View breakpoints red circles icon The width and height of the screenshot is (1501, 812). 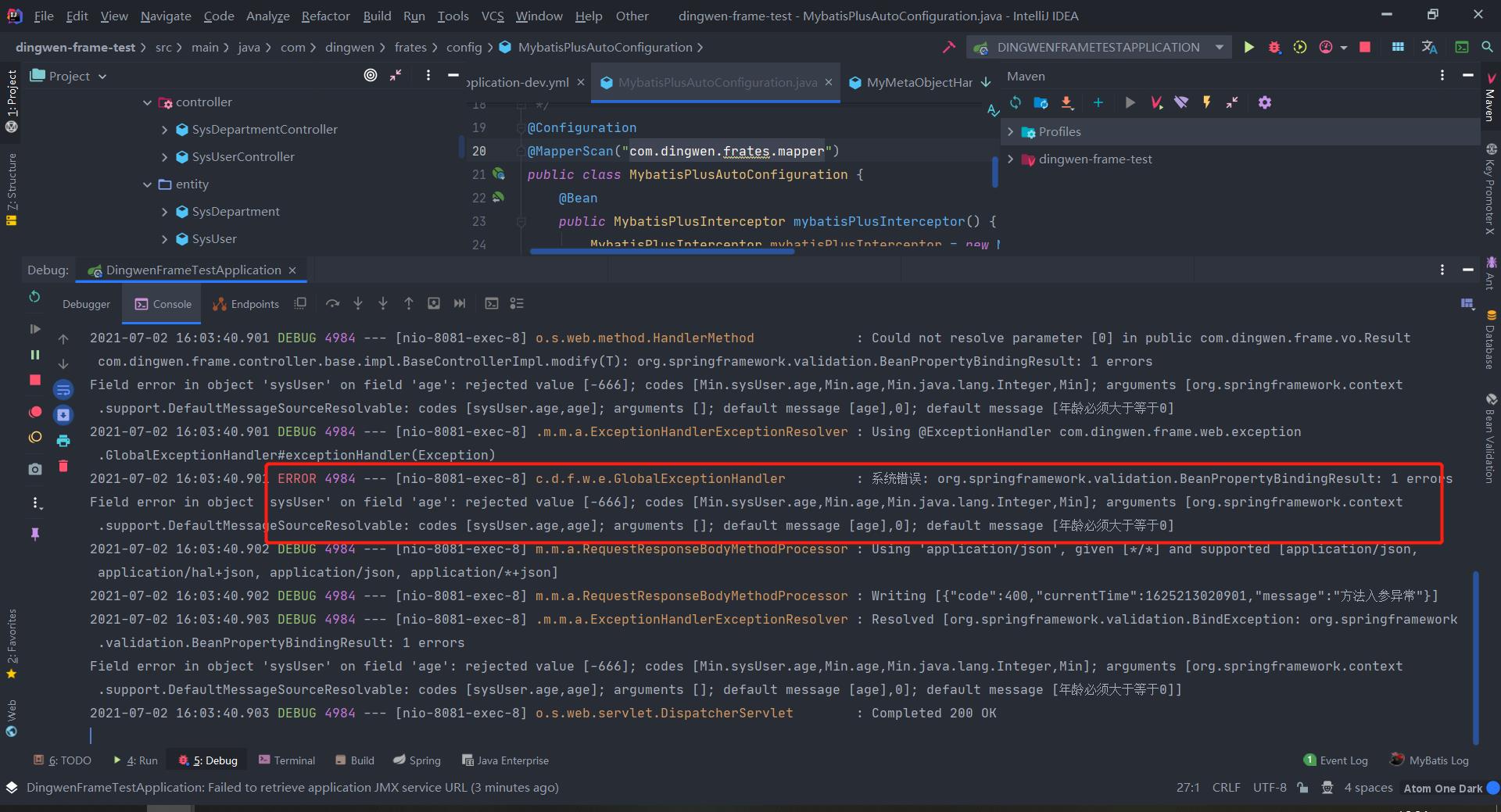(34, 412)
